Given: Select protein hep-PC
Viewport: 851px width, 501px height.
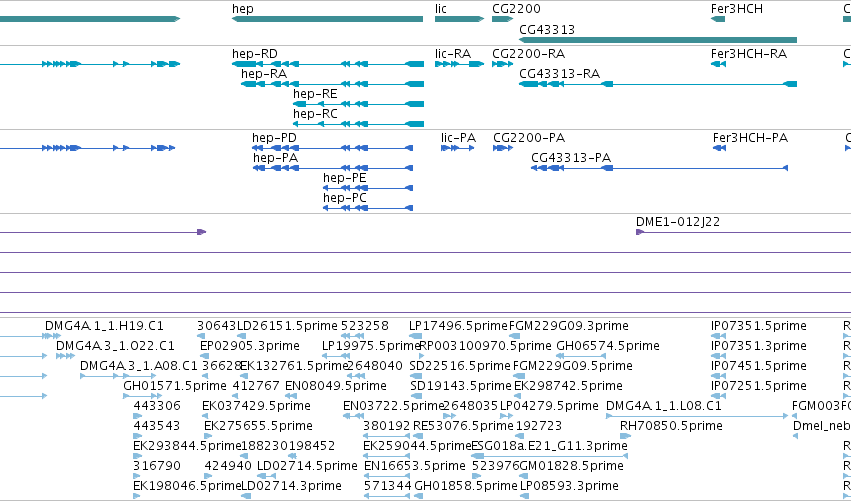Looking at the screenshot, I should tap(368, 208).
